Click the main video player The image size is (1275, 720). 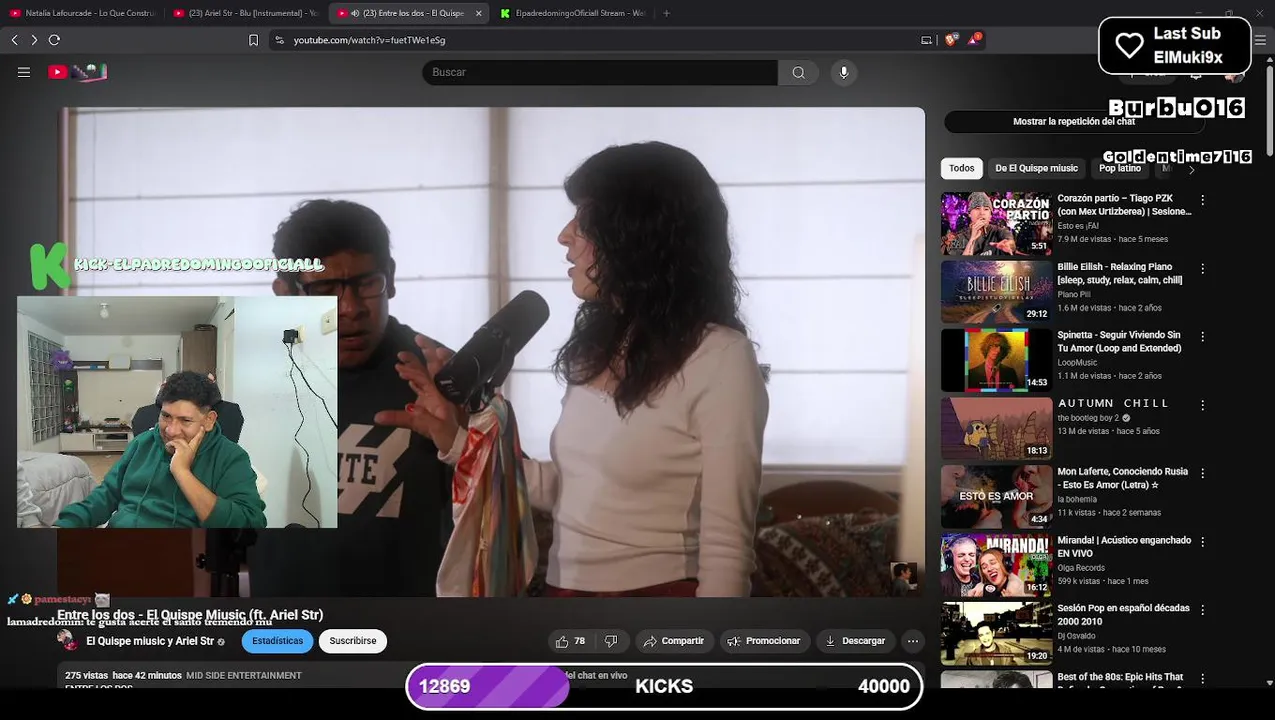491,352
